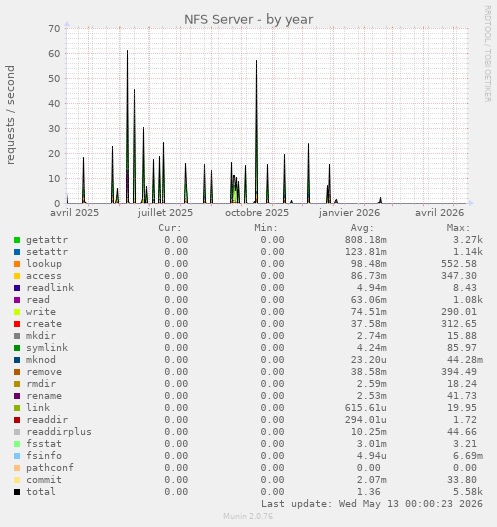Click the lookup orange color swatch
This screenshot has width=497, height=527.
(17, 264)
